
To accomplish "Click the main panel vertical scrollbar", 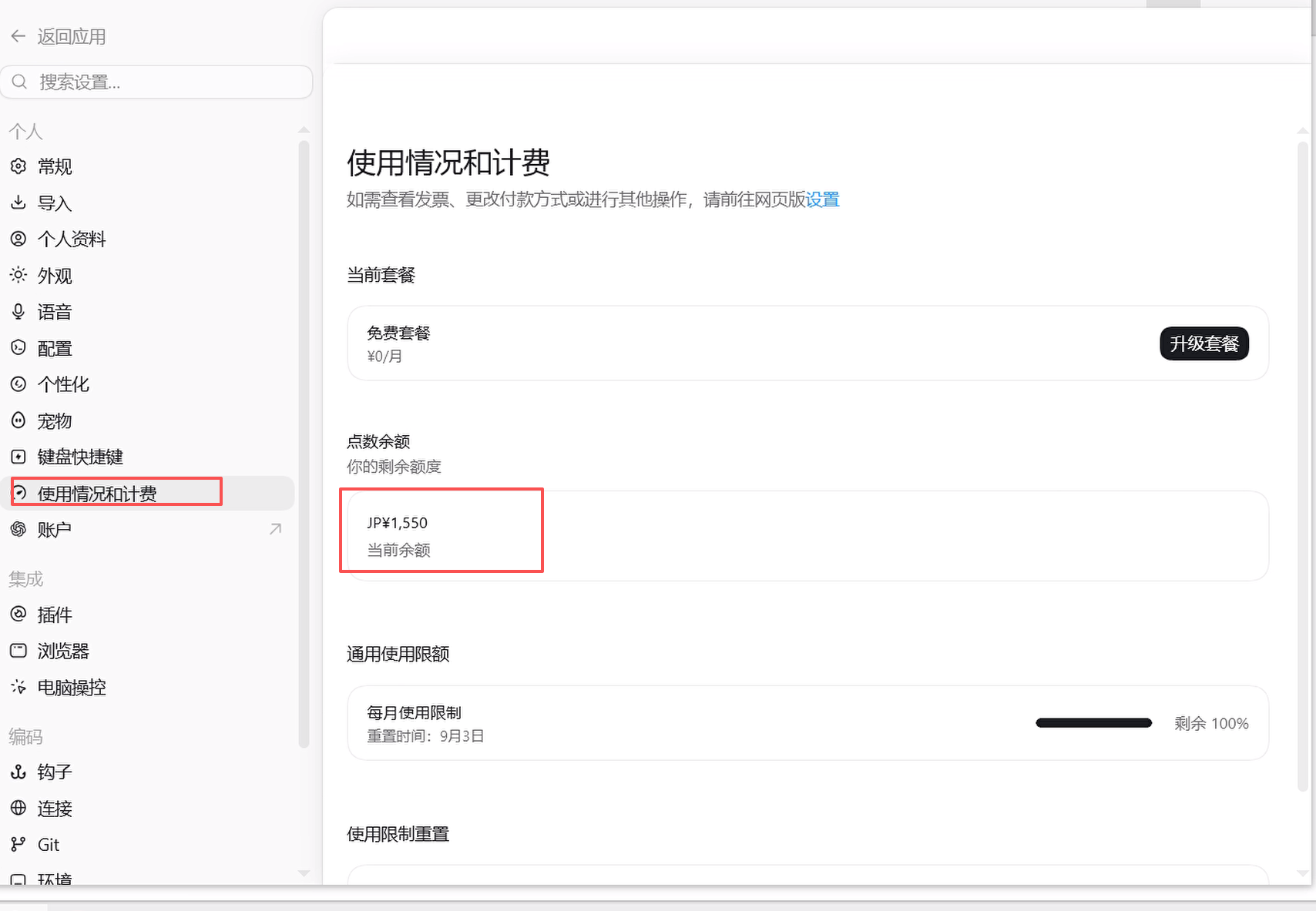I will (1303, 465).
